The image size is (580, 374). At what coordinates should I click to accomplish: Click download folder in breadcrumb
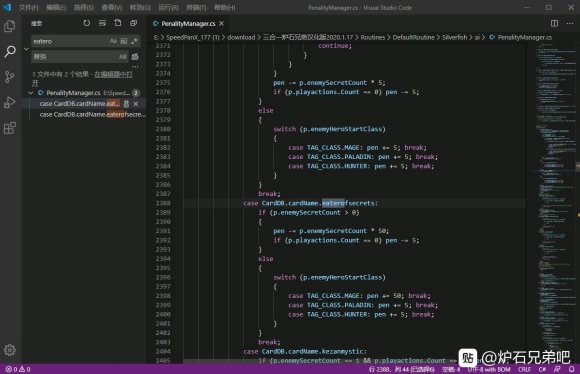point(241,37)
